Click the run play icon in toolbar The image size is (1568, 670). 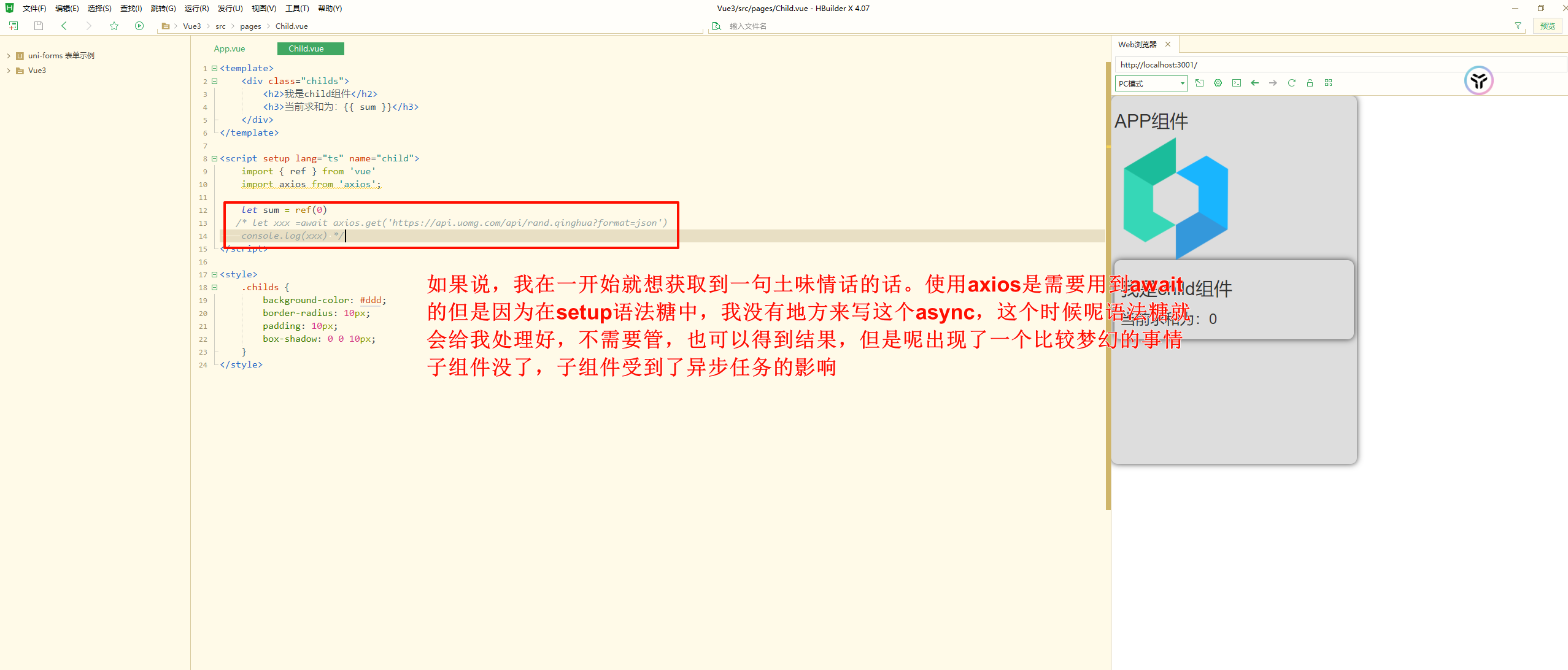[139, 26]
